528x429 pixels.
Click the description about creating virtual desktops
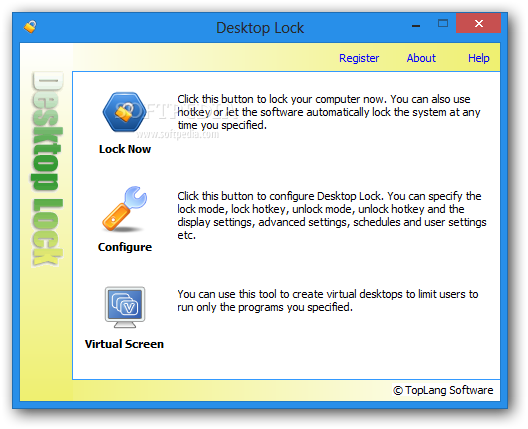tap(328, 301)
